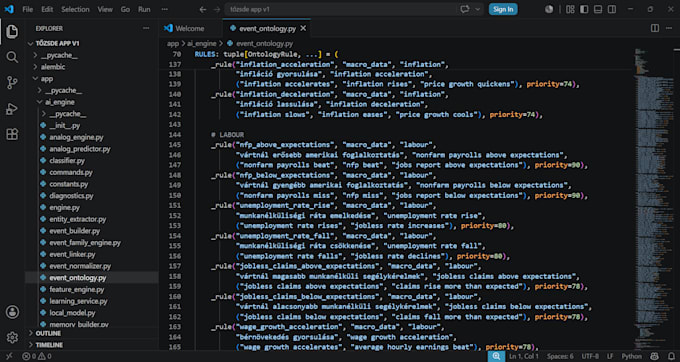Open the Run and Debug view
Viewport: 680px width, 362px height.
point(12,108)
